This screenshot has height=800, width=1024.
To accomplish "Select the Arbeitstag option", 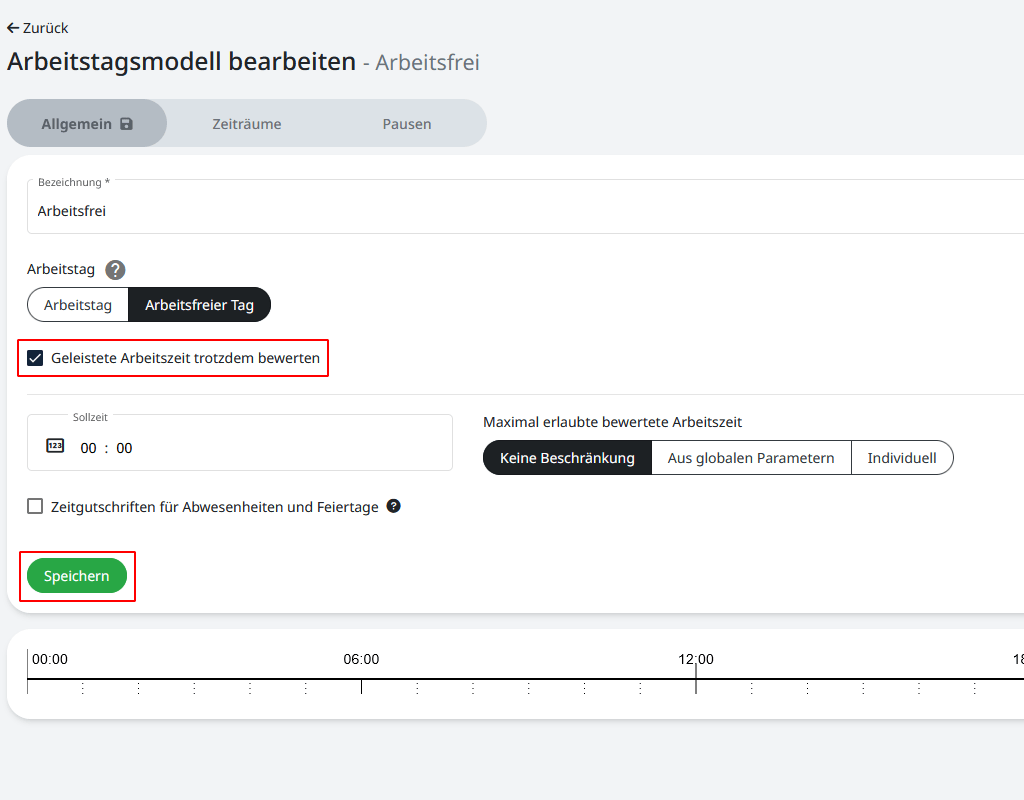I will pyautogui.click(x=78, y=305).
